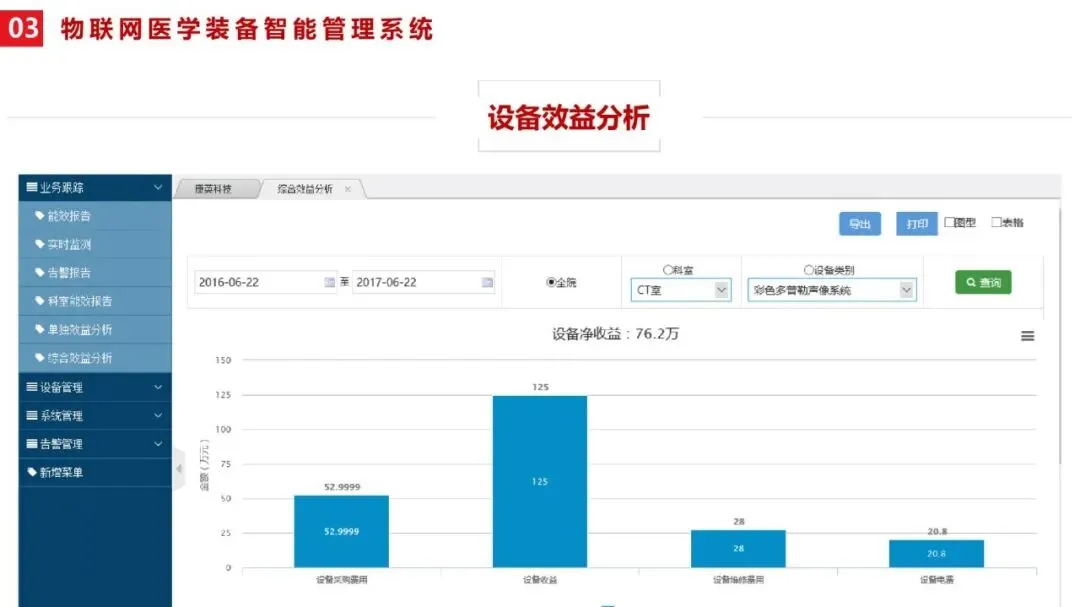
Task: Click the list icon beside 业务跟踪
Action: (32, 187)
